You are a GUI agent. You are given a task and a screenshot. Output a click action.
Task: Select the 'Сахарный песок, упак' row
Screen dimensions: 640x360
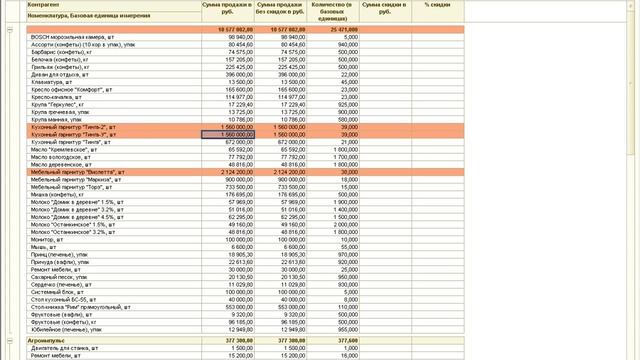[x=245, y=277]
